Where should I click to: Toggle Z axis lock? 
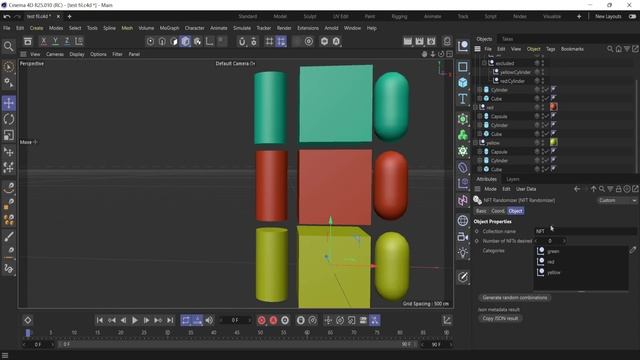[x=67, y=41]
